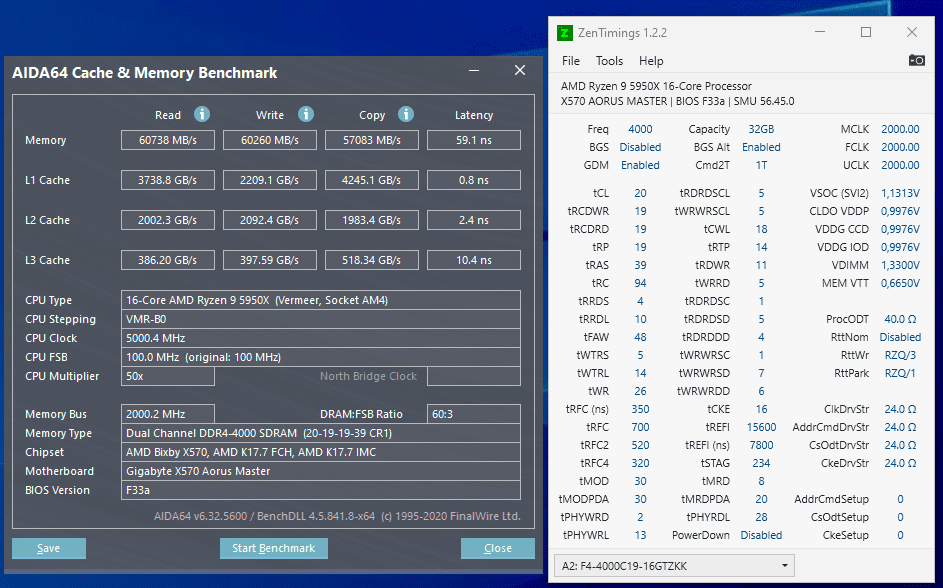The height and width of the screenshot is (588, 943).
Task: Click the tSTAG value 234
Action: (x=761, y=464)
